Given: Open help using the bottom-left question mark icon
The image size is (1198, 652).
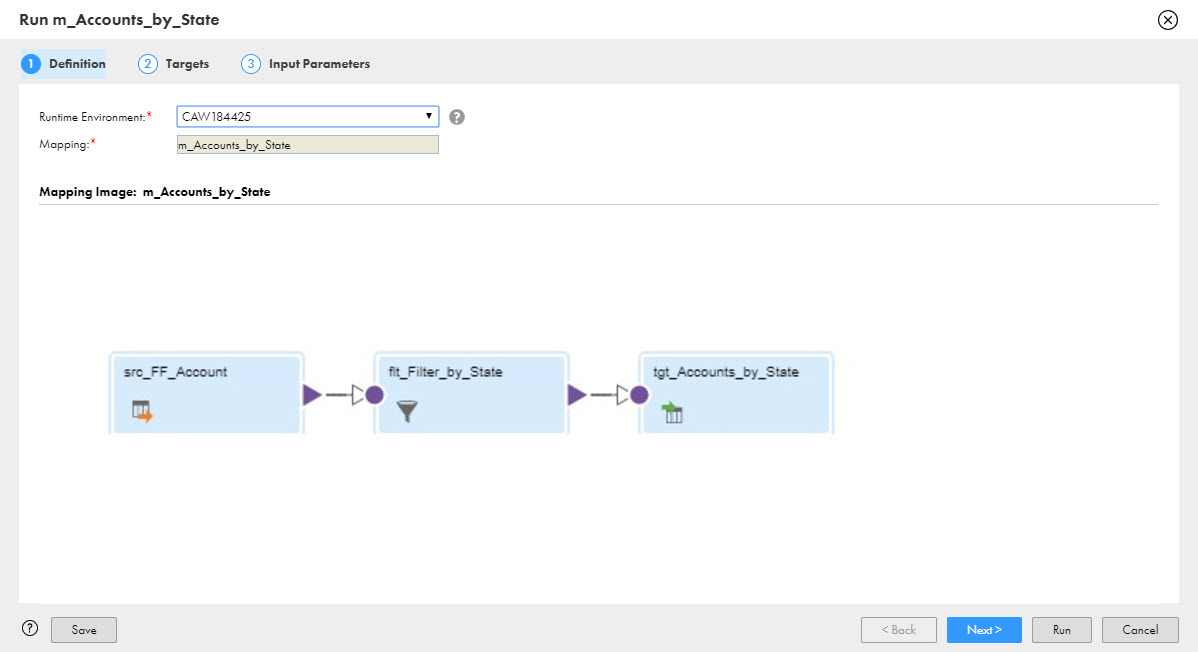Looking at the screenshot, I should [x=30, y=628].
